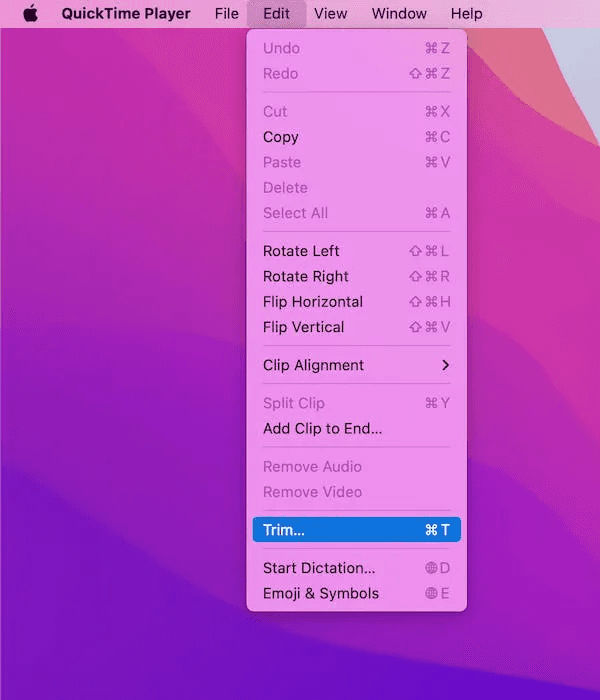600x700 pixels.
Task: Open the Help menu
Action: [x=467, y=13]
